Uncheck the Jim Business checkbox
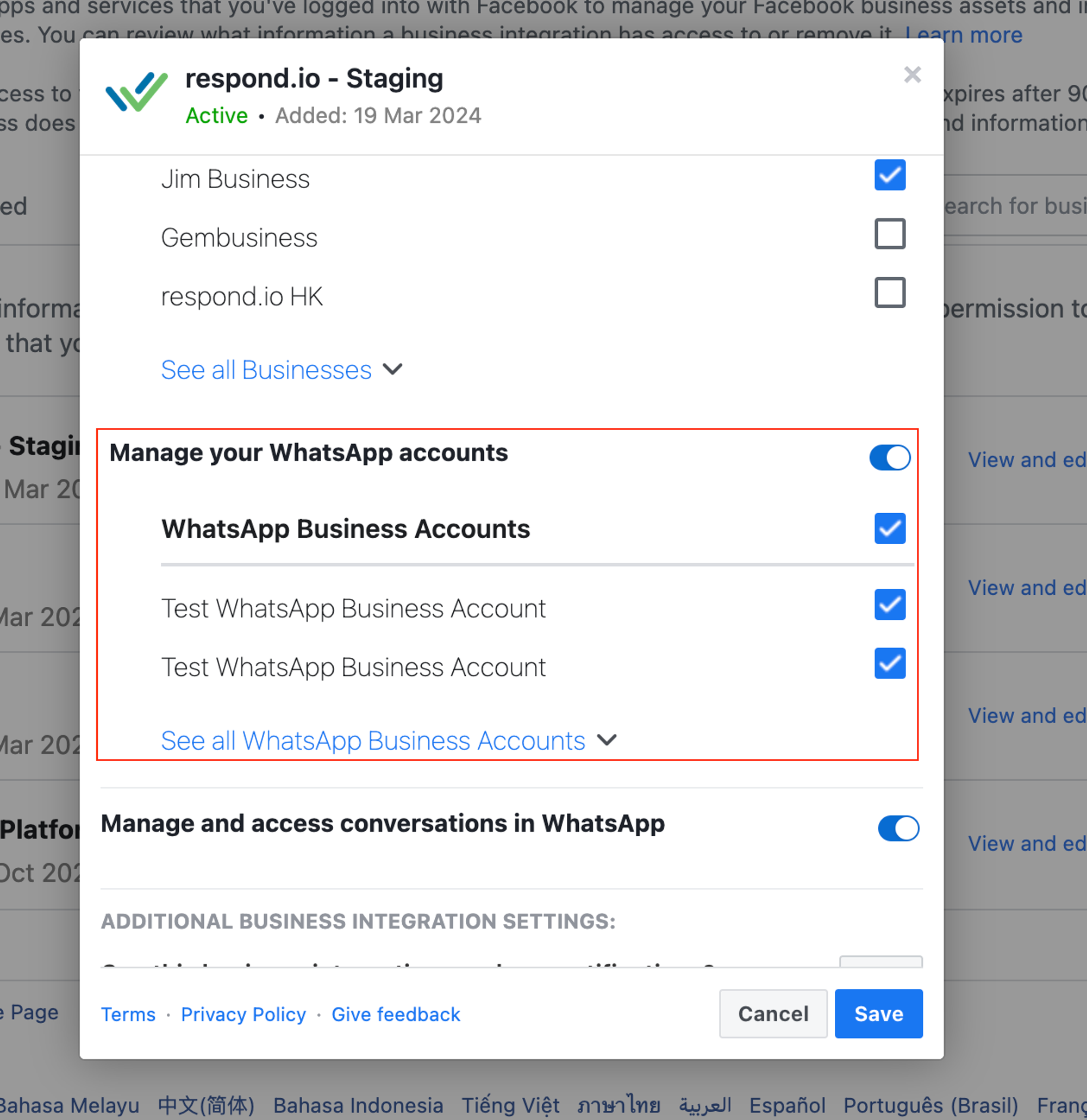 pos(889,175)
